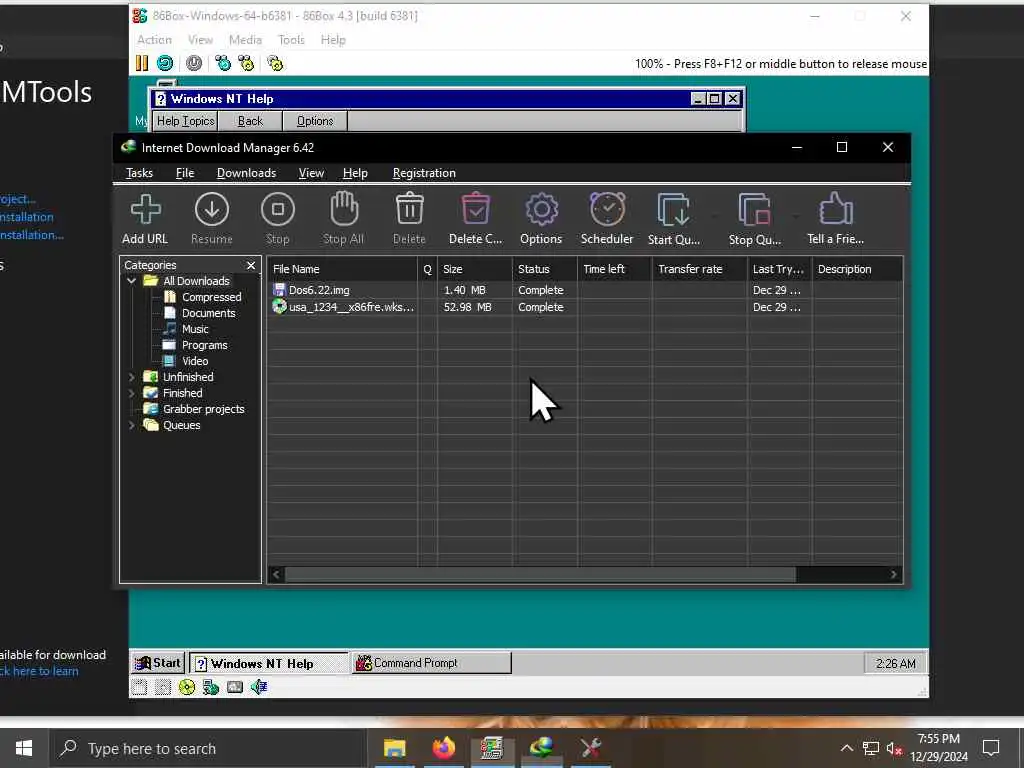Collapse the All Downloads tree node
The image size is (1024, 768).
pyautogui.click(x=131, y=281)
